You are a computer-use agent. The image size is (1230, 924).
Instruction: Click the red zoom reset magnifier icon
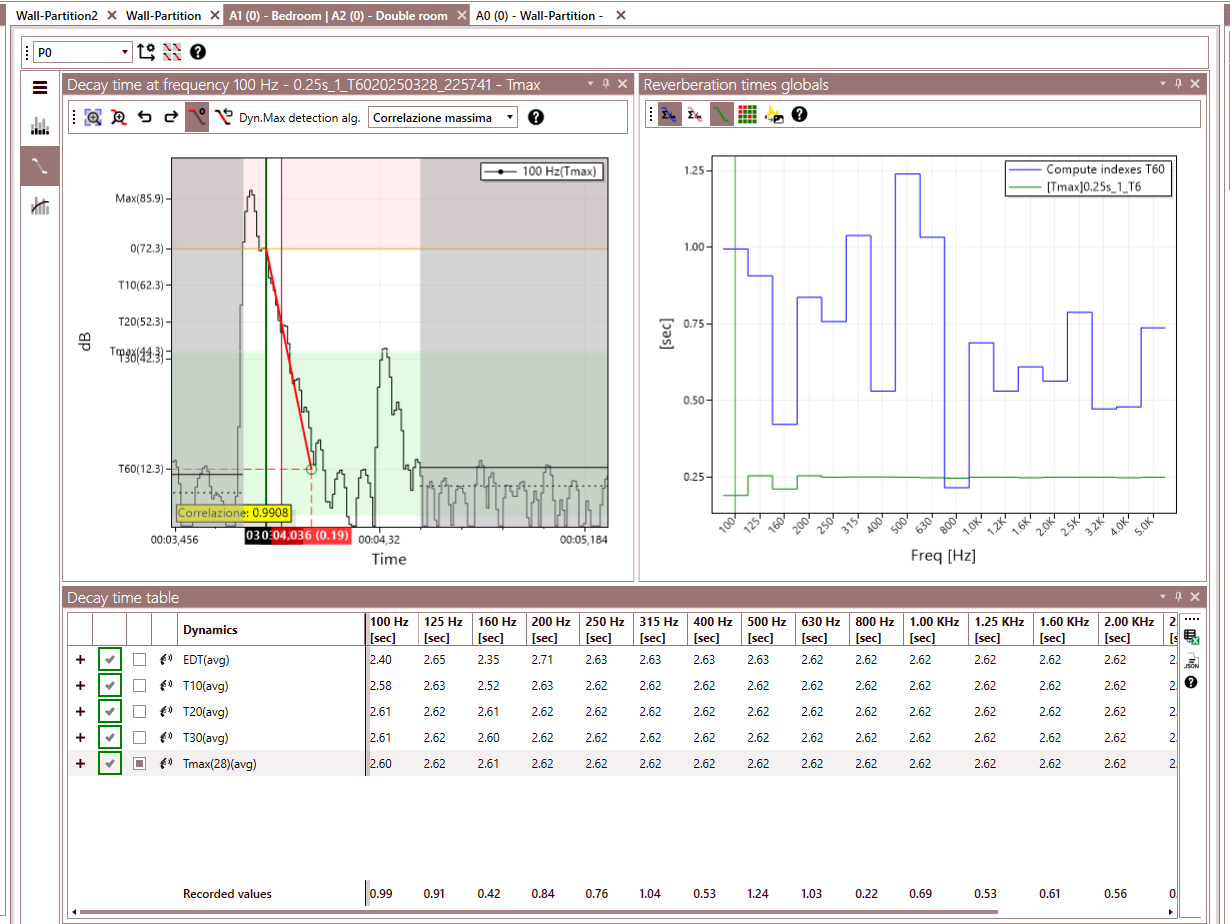tap(119, 117)
